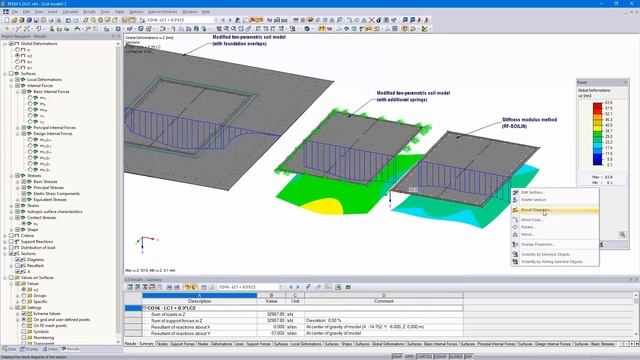This screenshot has width=640, height=360.
Task: Open the Window menu
Action: [189, 12]
